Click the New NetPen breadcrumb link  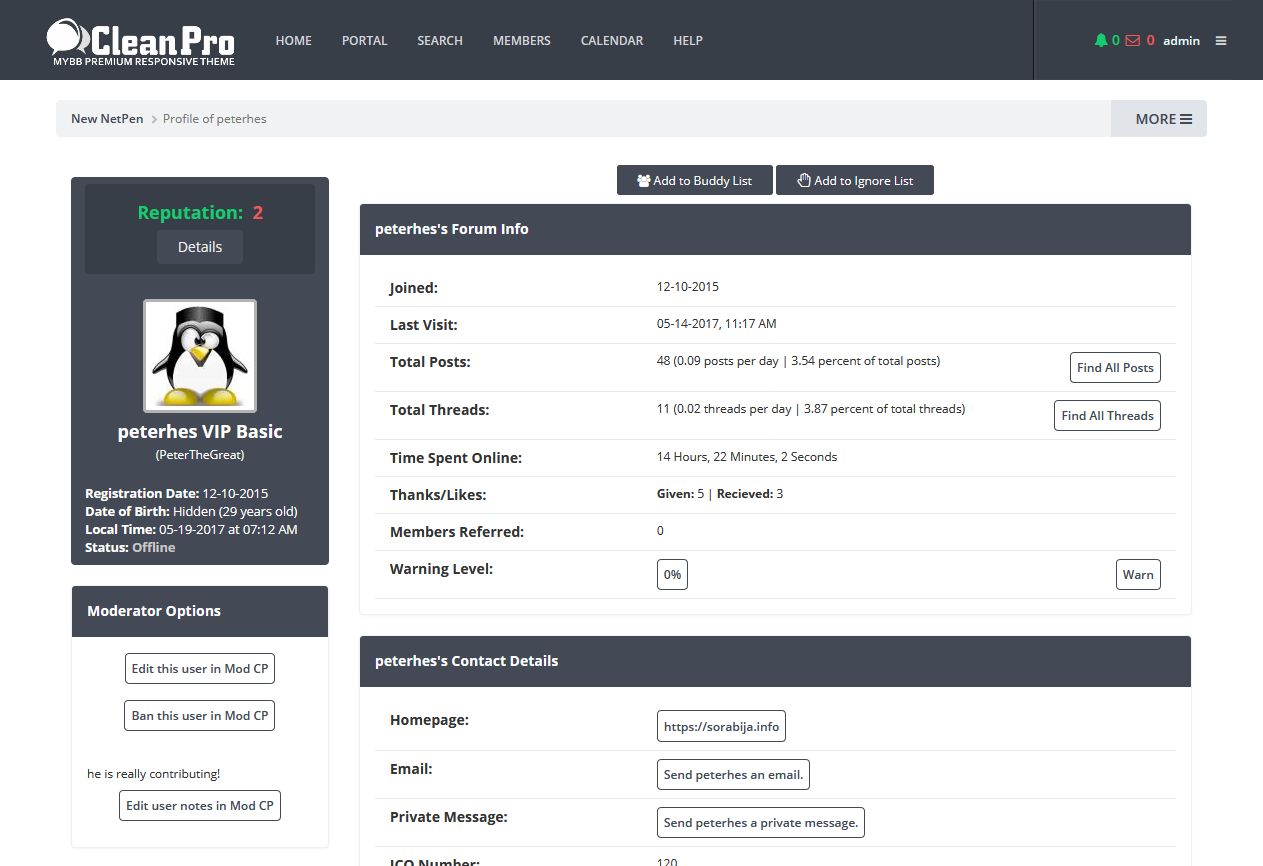click(107, 119)
